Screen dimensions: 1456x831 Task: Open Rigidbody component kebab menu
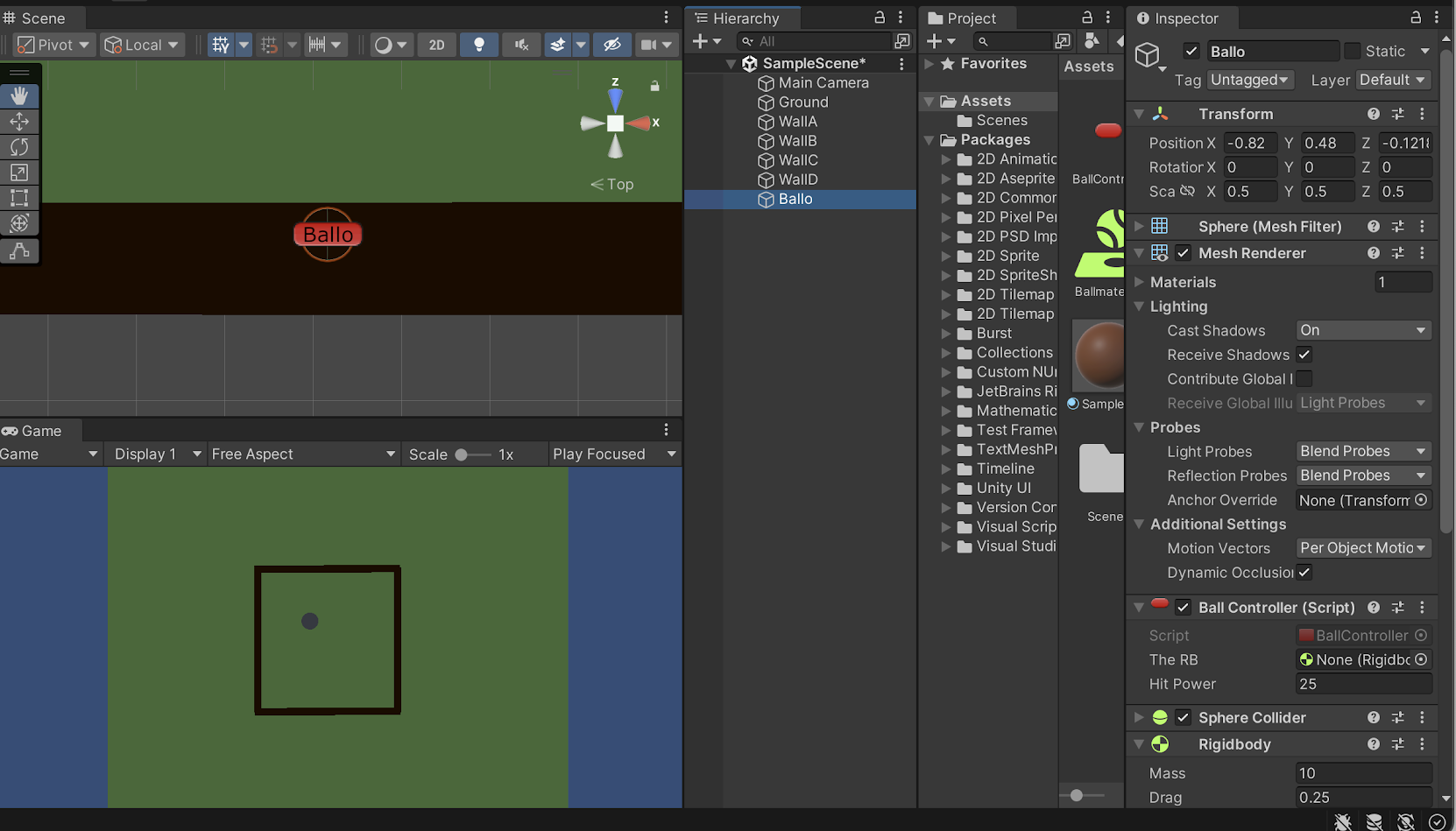(x=1422, y=744)
